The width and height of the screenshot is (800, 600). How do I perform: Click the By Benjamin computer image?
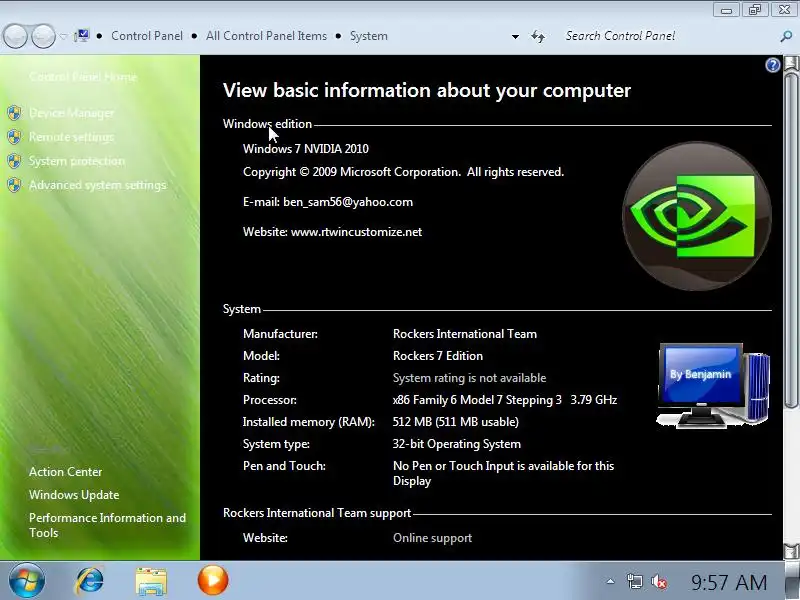(x=713, y=385)
